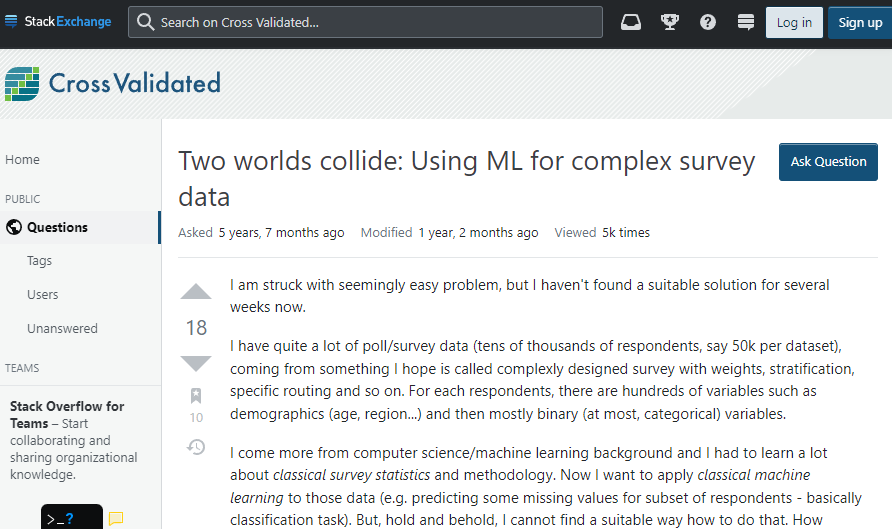The width and height of the screenshot is (892, 529).
Task: Open the question title link
Action: point(466,179)
